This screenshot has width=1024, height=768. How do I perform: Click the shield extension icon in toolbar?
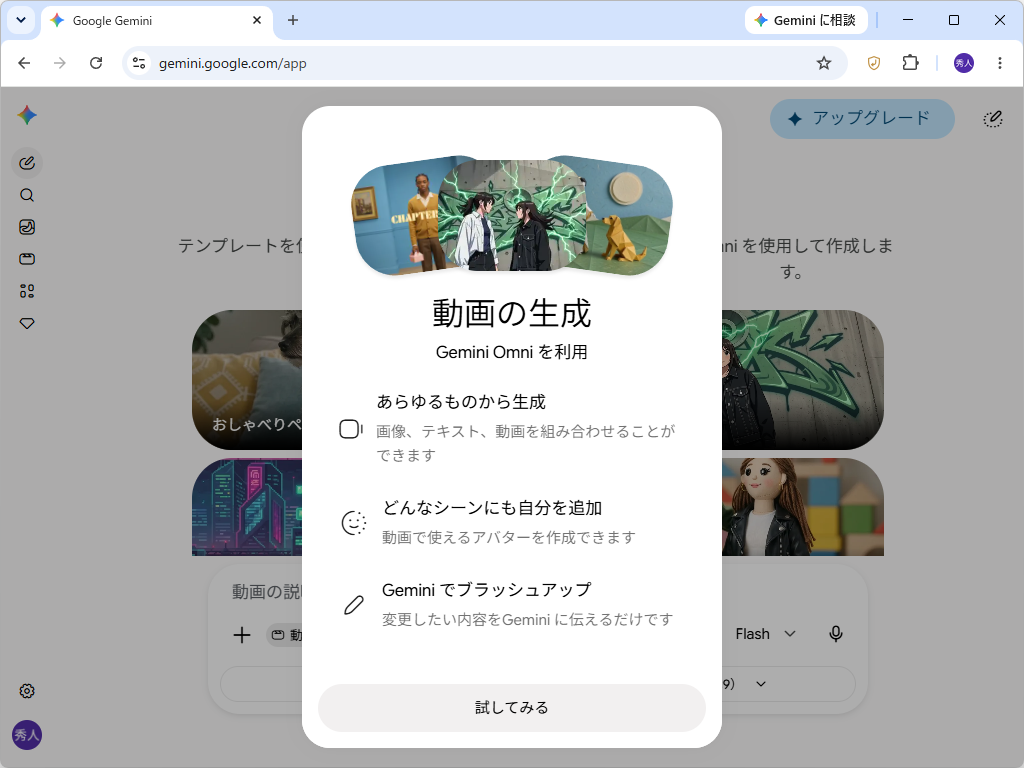[x=873, y=63]
